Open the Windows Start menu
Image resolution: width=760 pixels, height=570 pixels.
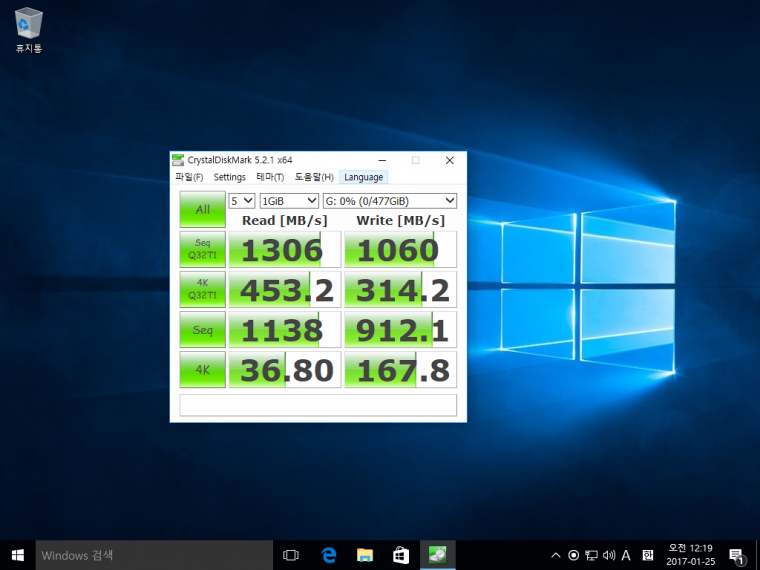[18, 555]
